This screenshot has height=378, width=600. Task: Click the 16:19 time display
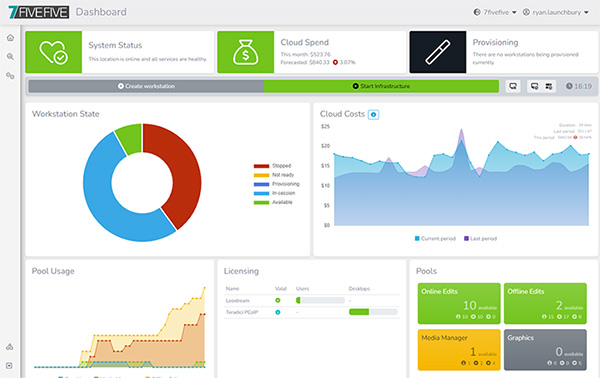583,86
